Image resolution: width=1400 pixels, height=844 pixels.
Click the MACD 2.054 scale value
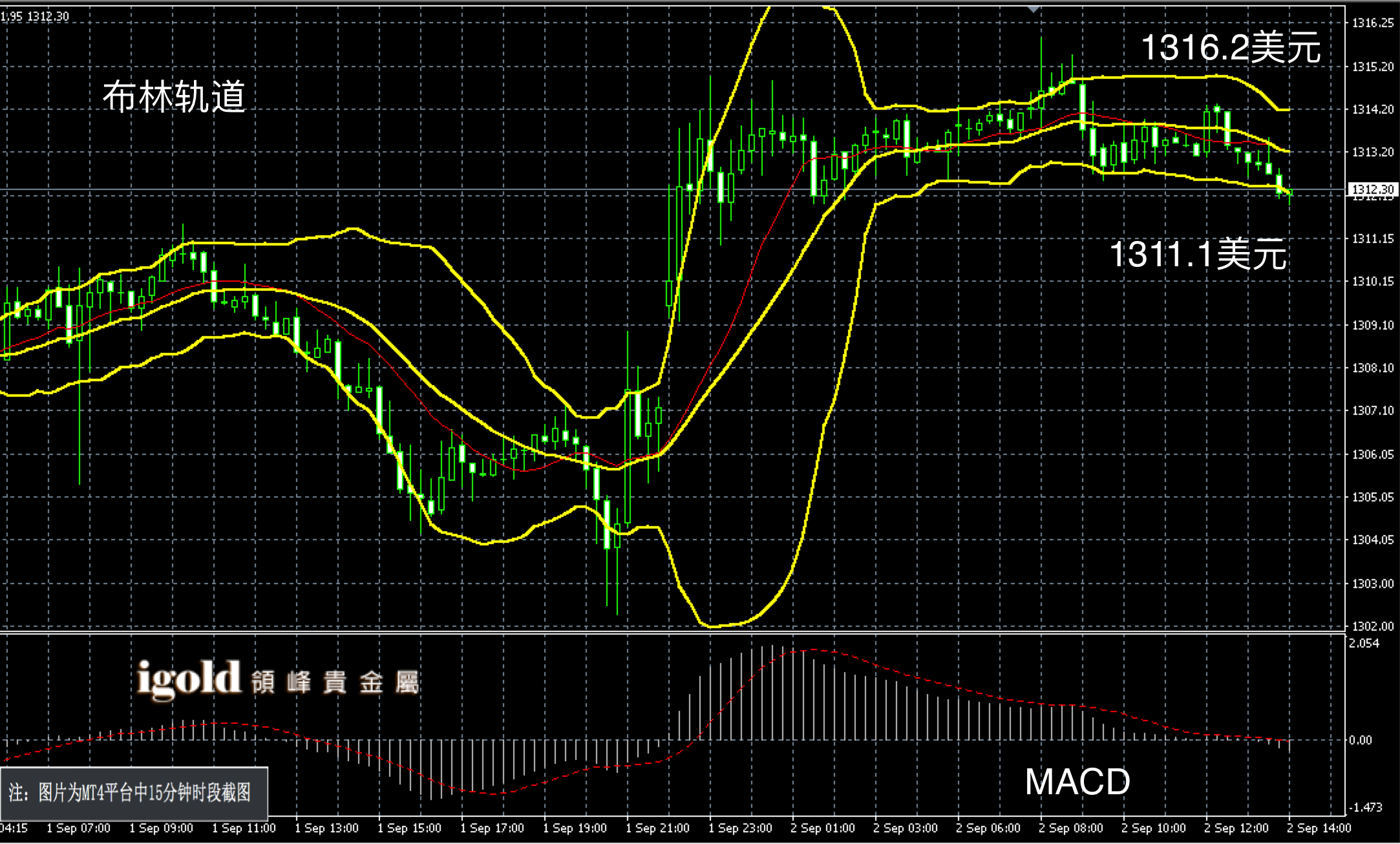pyautogui.click(x=1363, y=643)
